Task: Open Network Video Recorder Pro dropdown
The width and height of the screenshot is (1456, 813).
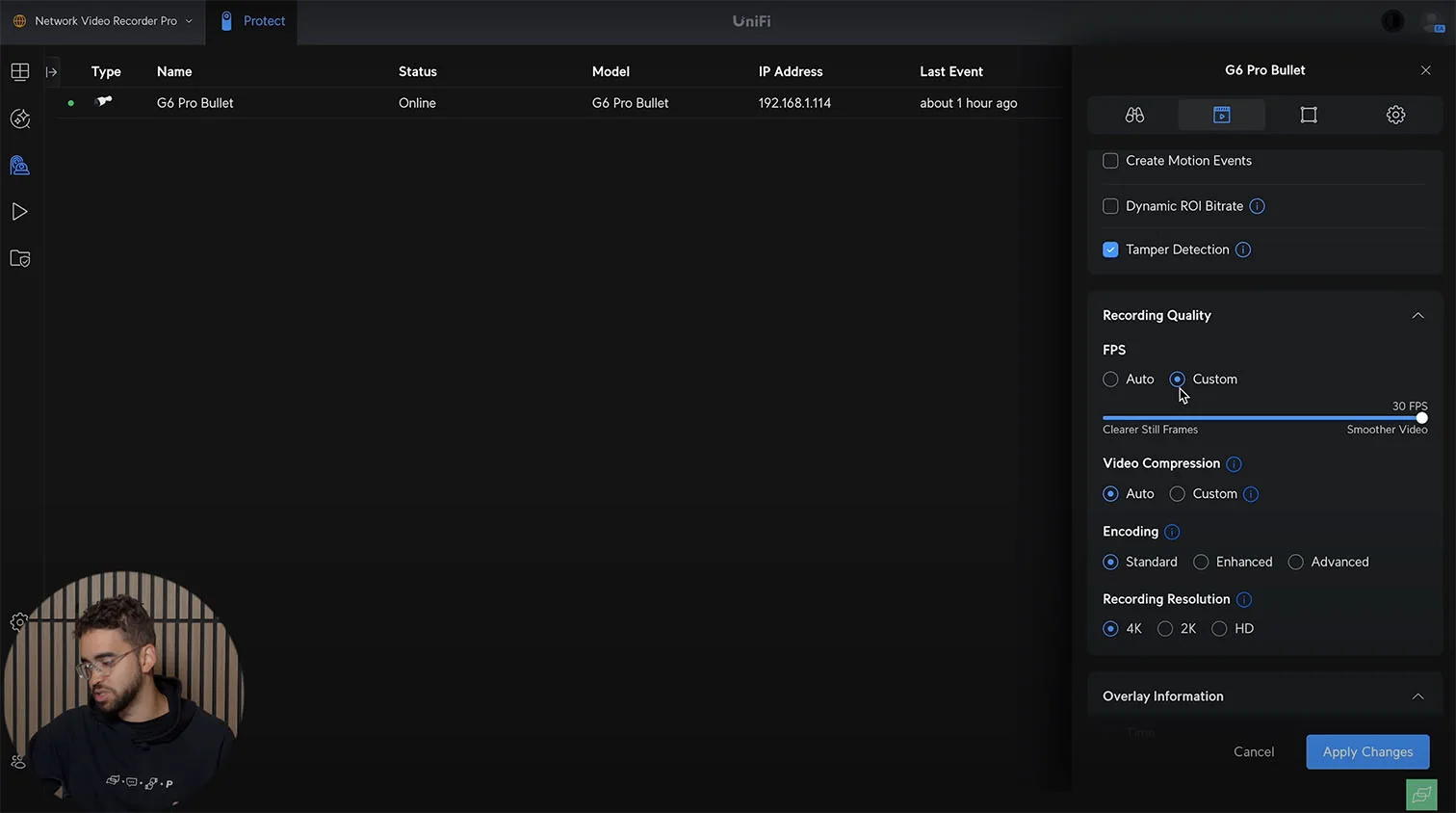Action: (105, 21)
